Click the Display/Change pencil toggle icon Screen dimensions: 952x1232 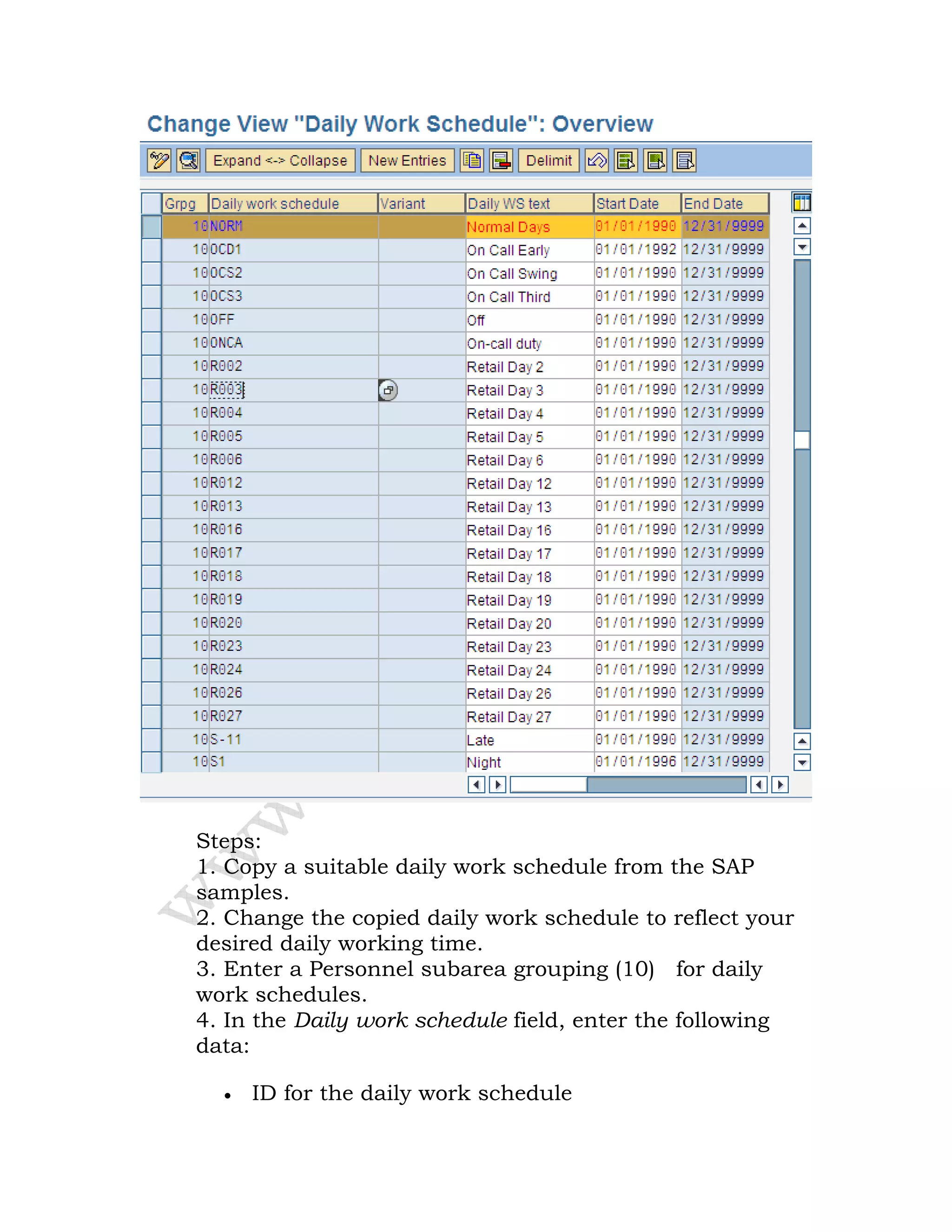coord(159,161)
